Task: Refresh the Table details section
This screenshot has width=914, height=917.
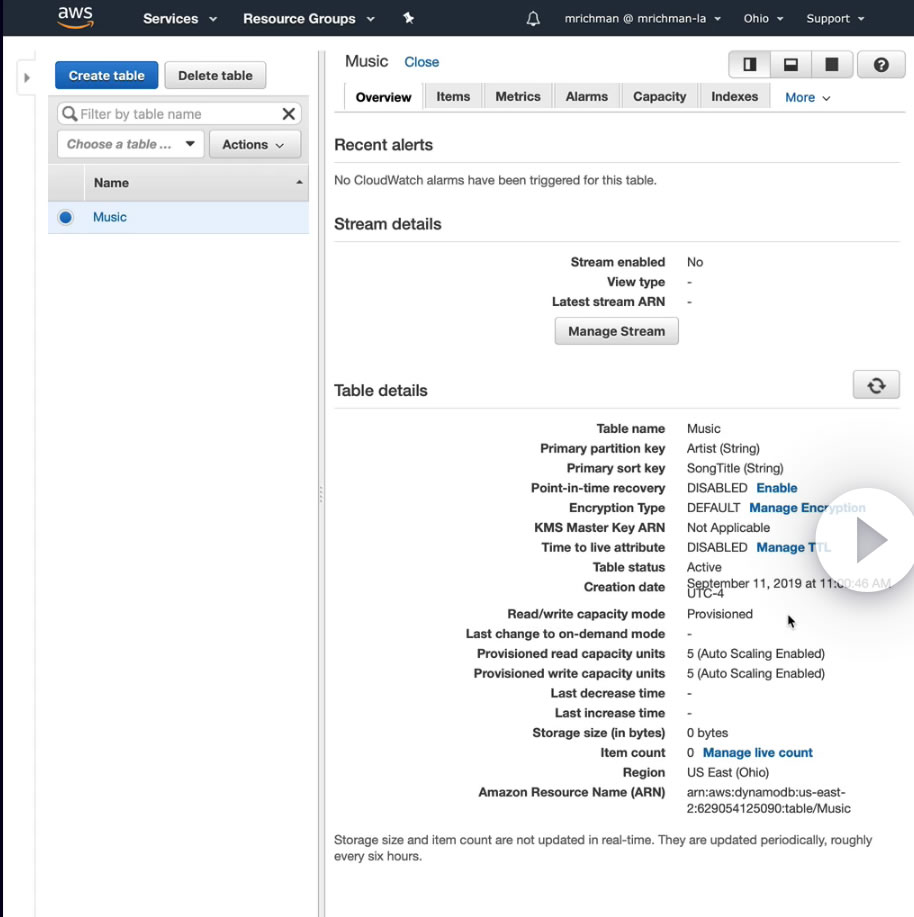Action: pyautogui.click(x=875, y=385)
